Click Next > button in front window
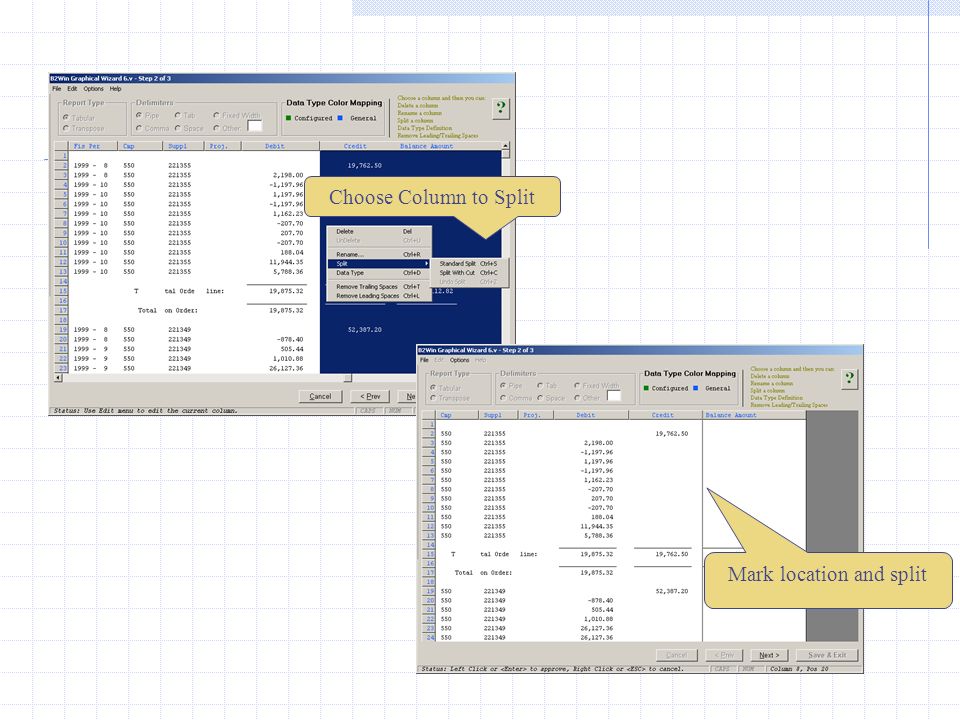 [769, 655]
